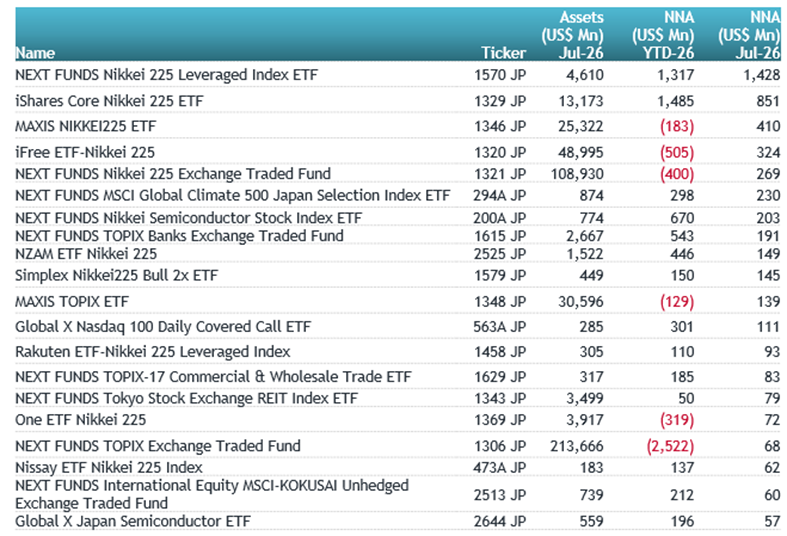This screenshot has width=787, height=536.
Task: Select NEXT FUNDS International Equity MSCI-KOKUSAI name
Action: click(x=212, y=494)
